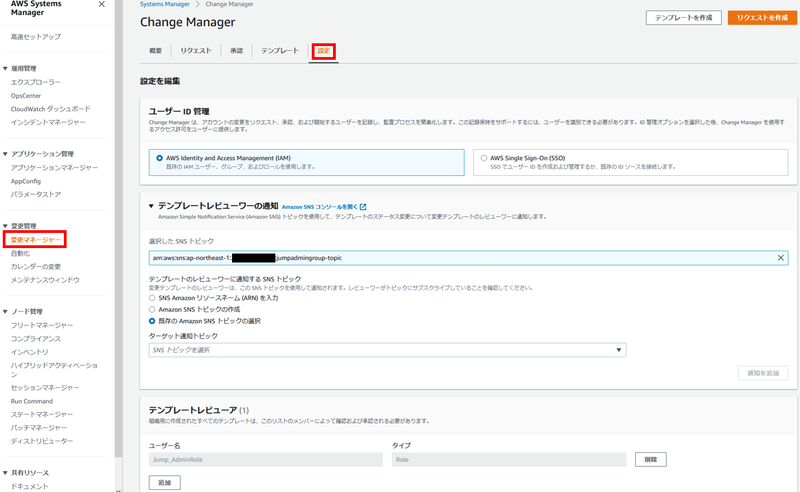The height and width of the screenshot is (492, 800).
Task: Click the テンプレートを作成 button
Action: [x=683, y=17]
